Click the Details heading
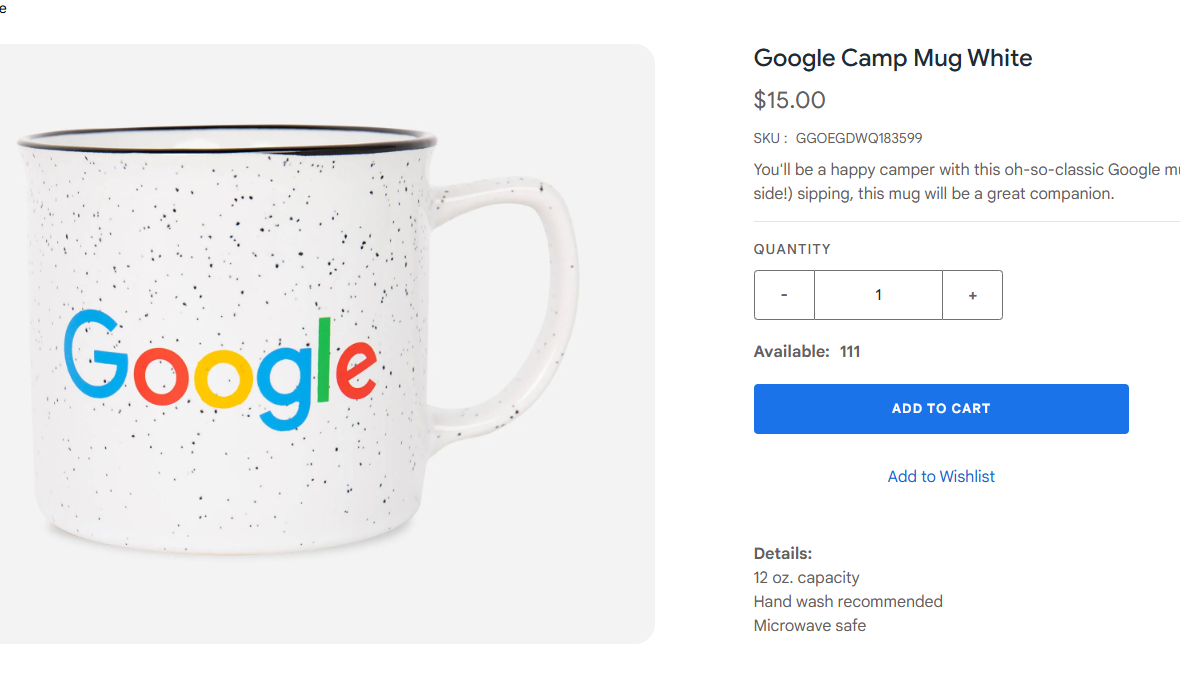Screen dimensions: 1180x679 (x=783, y=553)
